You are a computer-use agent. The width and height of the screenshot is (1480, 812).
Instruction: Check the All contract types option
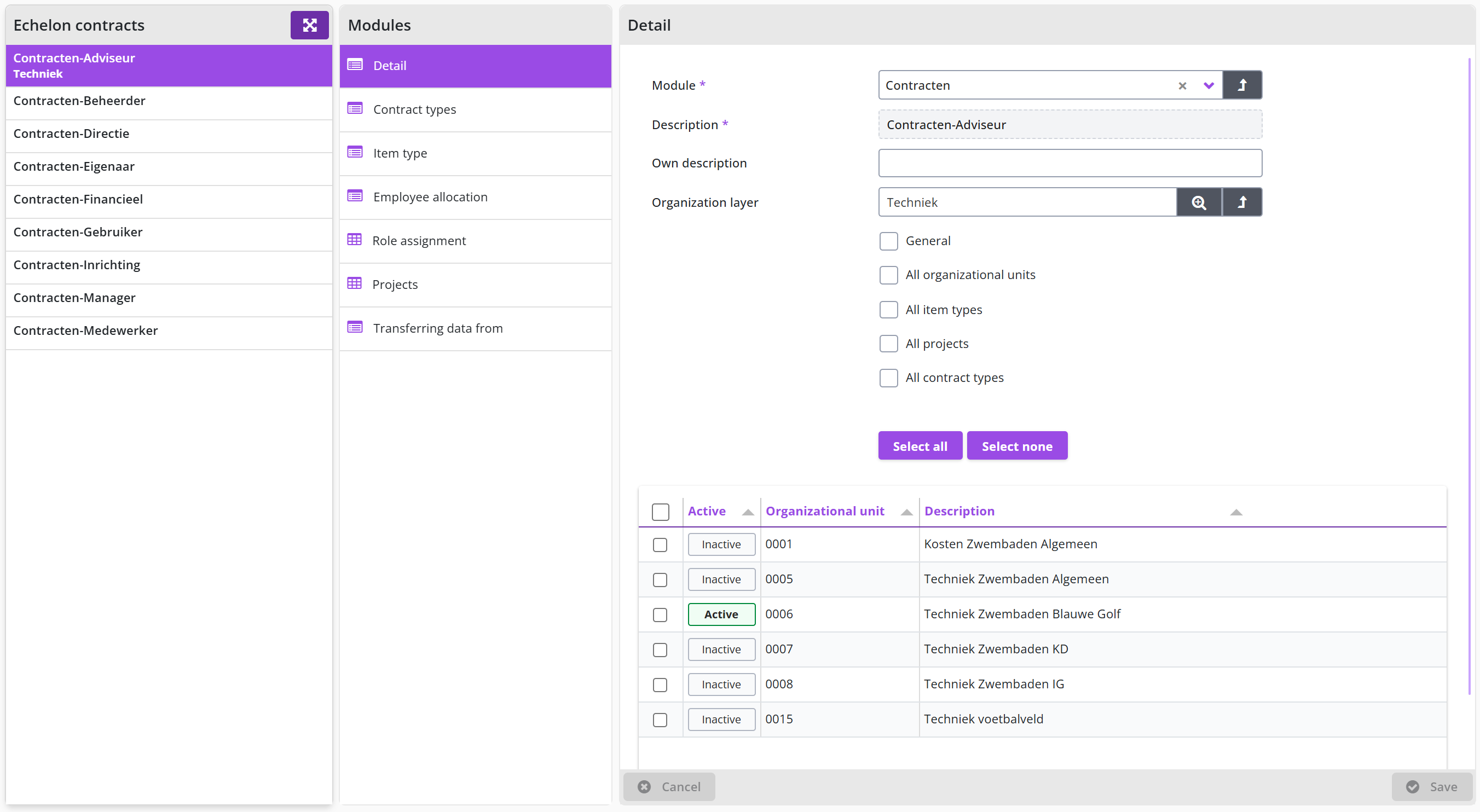[888, 378]
